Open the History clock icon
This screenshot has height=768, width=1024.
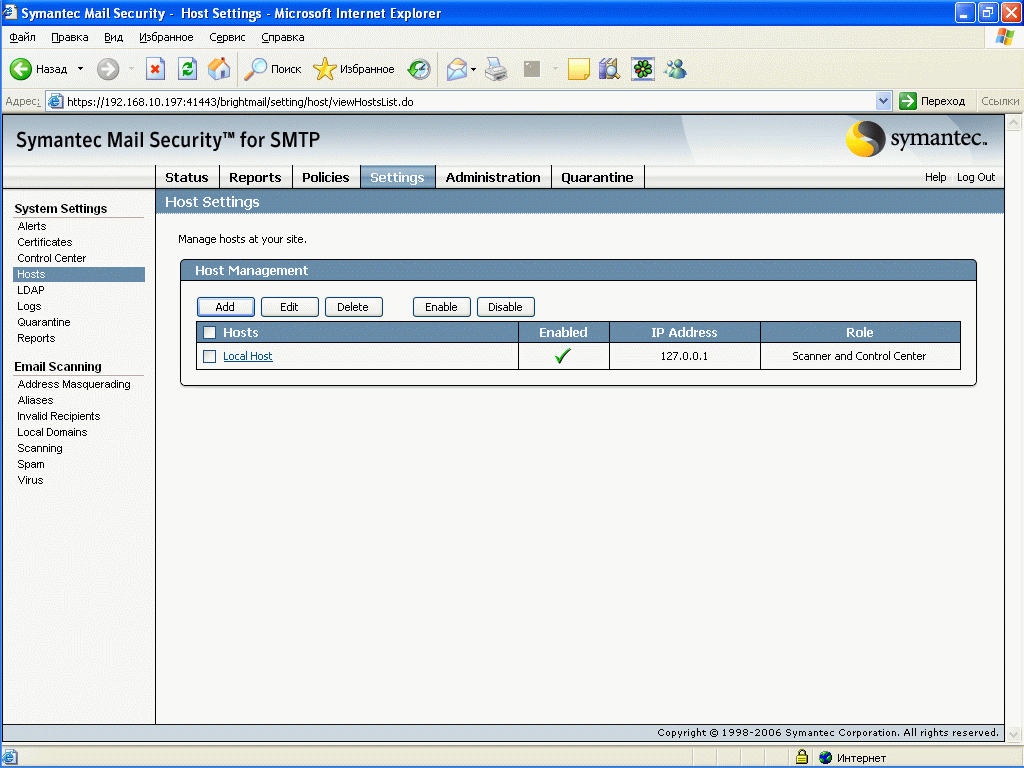point(419,69)
